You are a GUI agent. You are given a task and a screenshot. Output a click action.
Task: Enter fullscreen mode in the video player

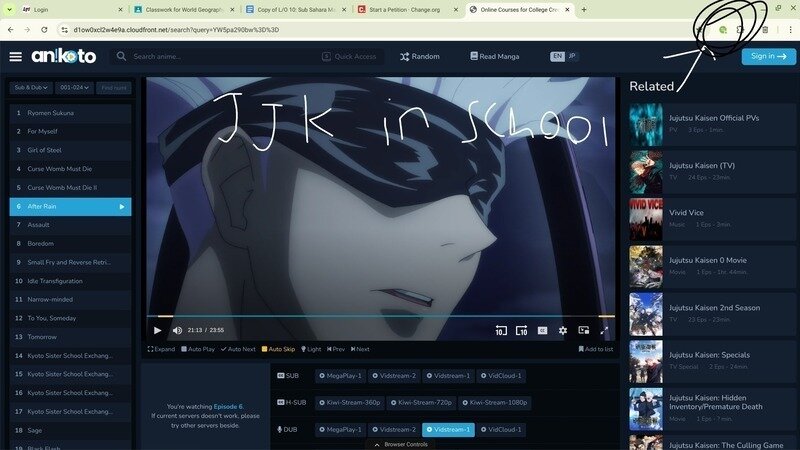point(604,330)
